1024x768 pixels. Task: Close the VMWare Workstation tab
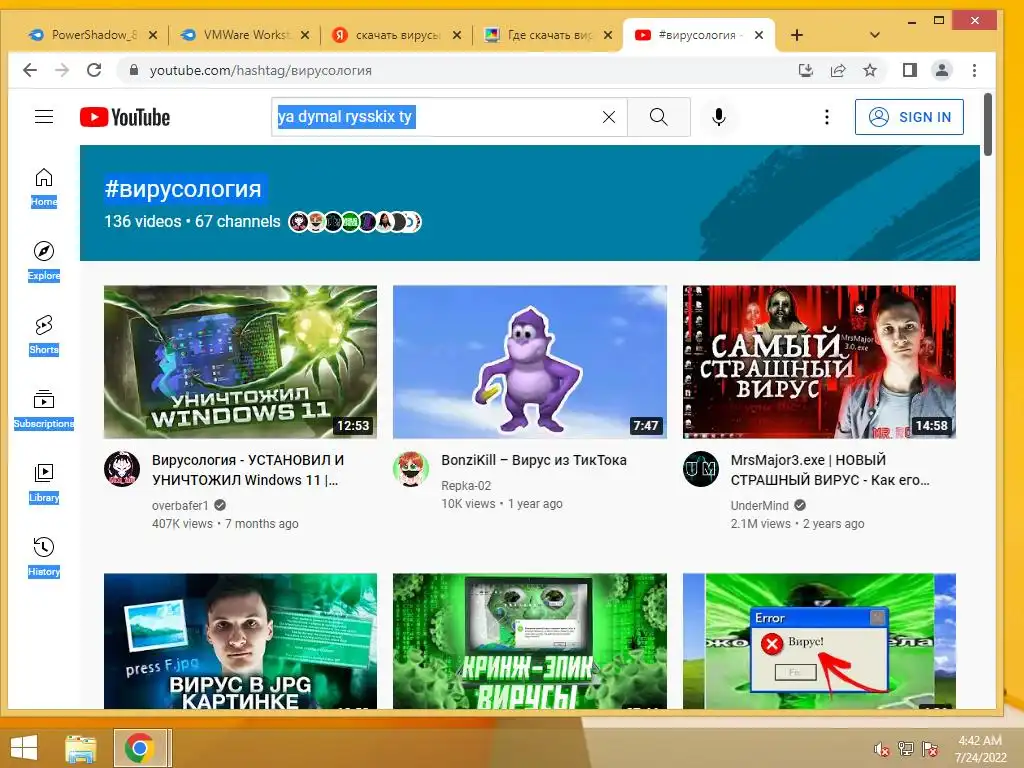(305, 35)
